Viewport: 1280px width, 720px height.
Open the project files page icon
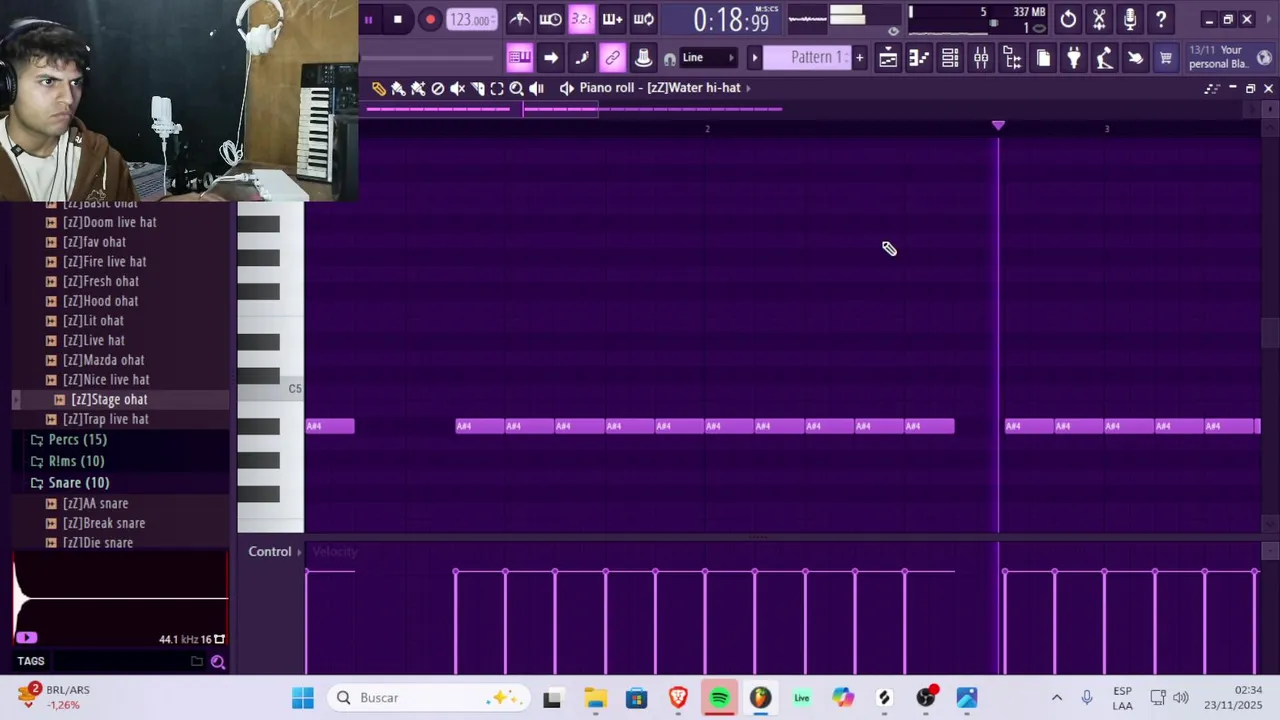coord(1043,58)
